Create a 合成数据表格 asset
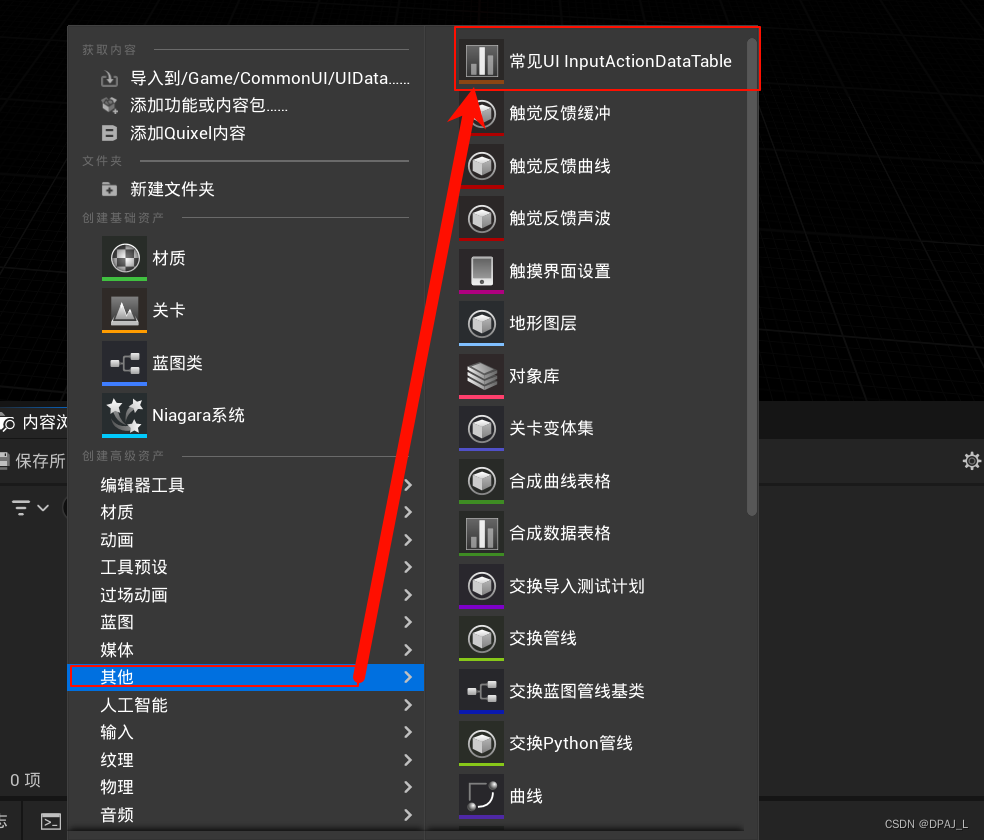The width and height of the screenshot is (984, 840). click(557, 533)
